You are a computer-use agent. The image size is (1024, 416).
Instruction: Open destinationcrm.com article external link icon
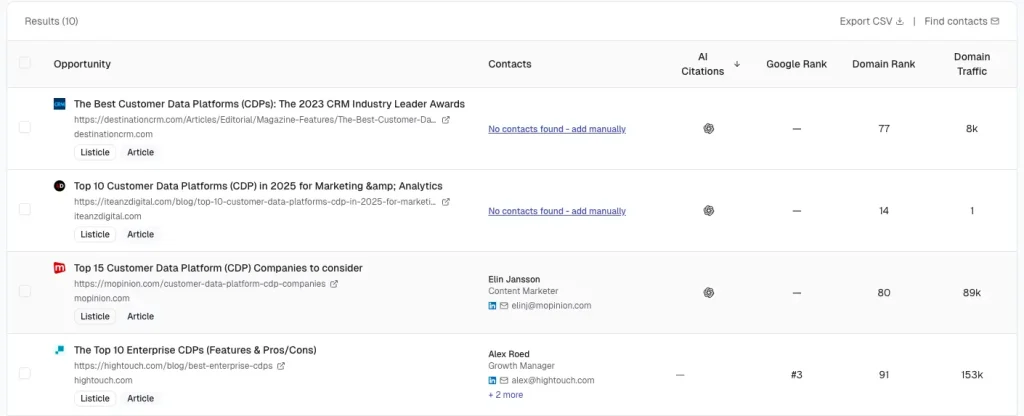[x=445, y=120]
